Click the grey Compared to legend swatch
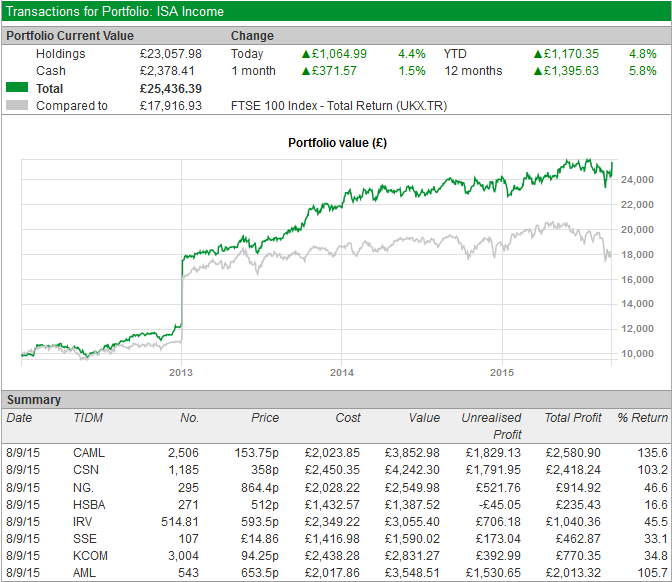Viewport: 672px width, 582px height. tap(17, 106)
